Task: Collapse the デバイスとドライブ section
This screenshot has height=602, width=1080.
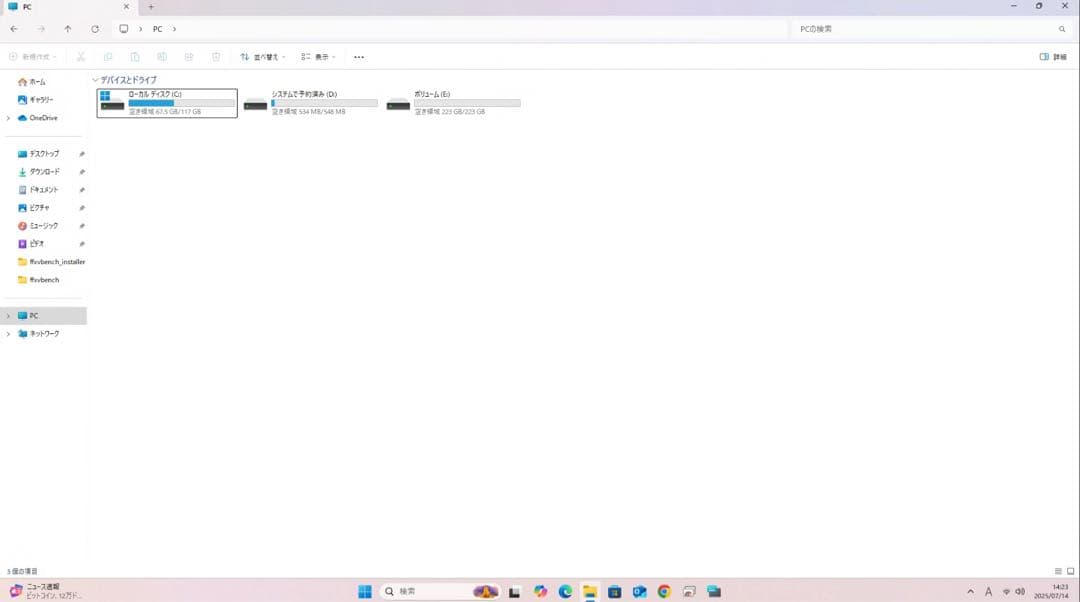Action: coord(95,80)
